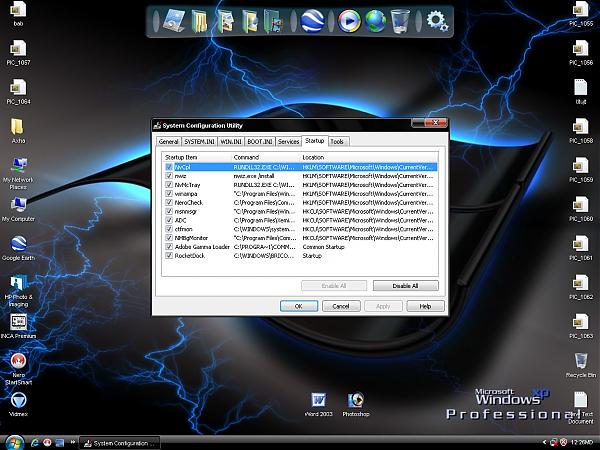Uncheck the msnmsgr startup item

(x=169, y=211)
